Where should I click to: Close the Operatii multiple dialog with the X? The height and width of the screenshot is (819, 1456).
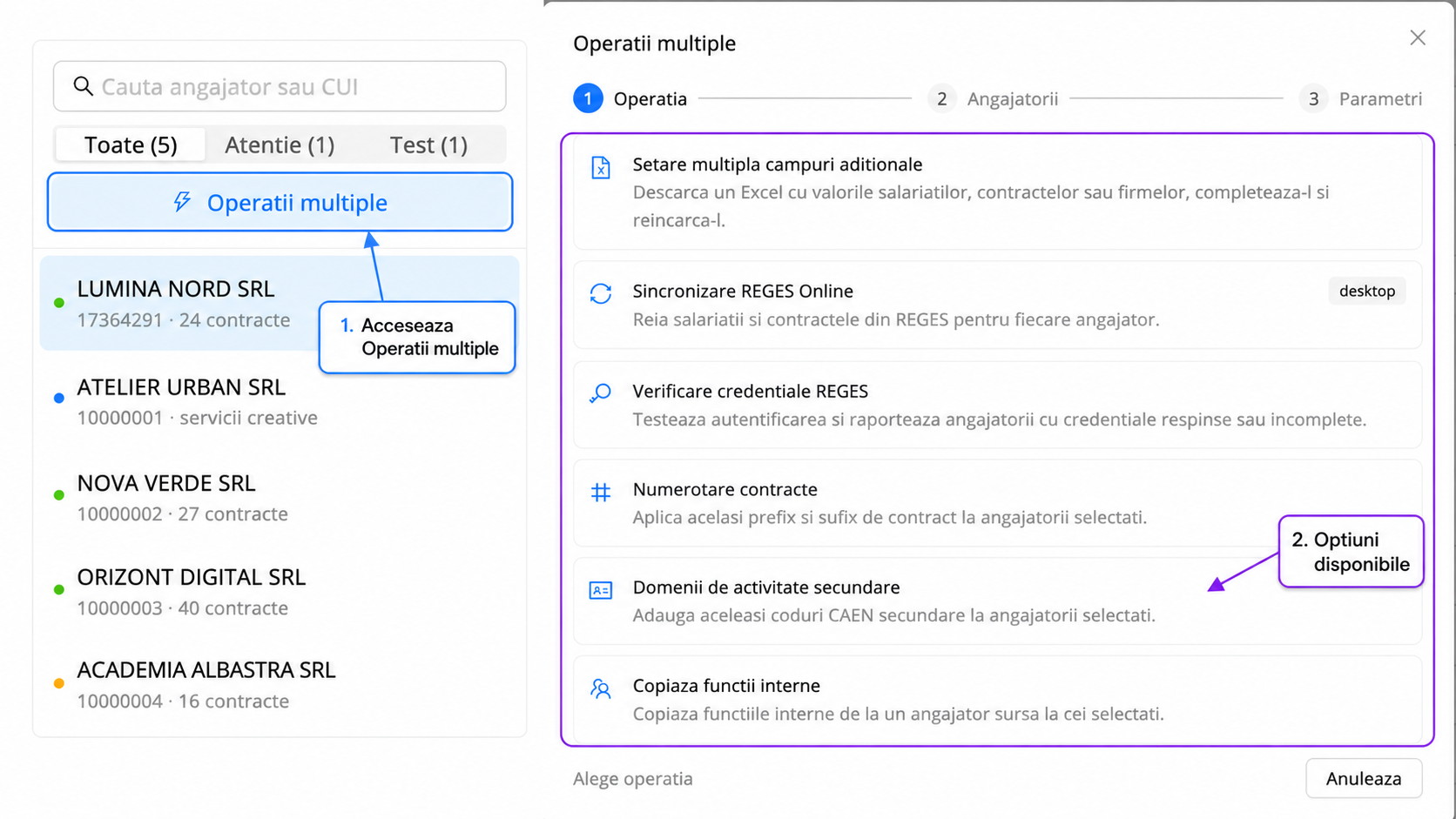[x=1418, y=37]
